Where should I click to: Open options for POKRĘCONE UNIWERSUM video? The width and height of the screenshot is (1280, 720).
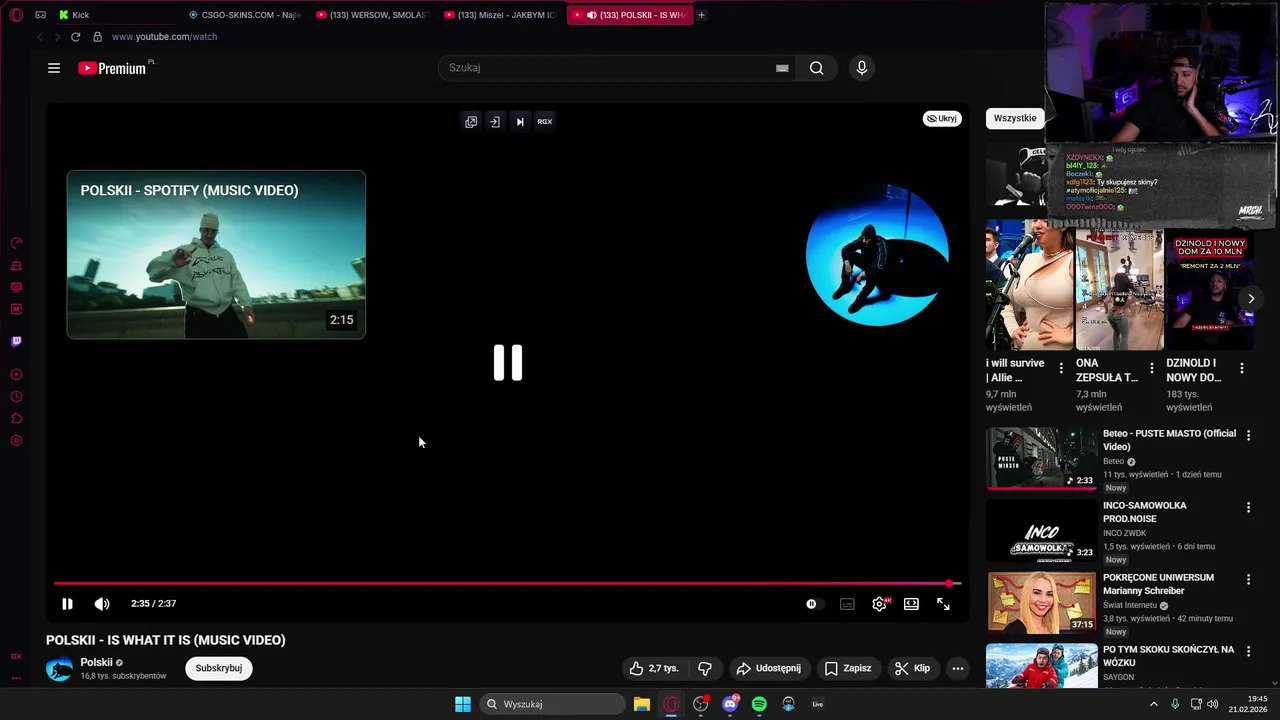point(1248,580)
